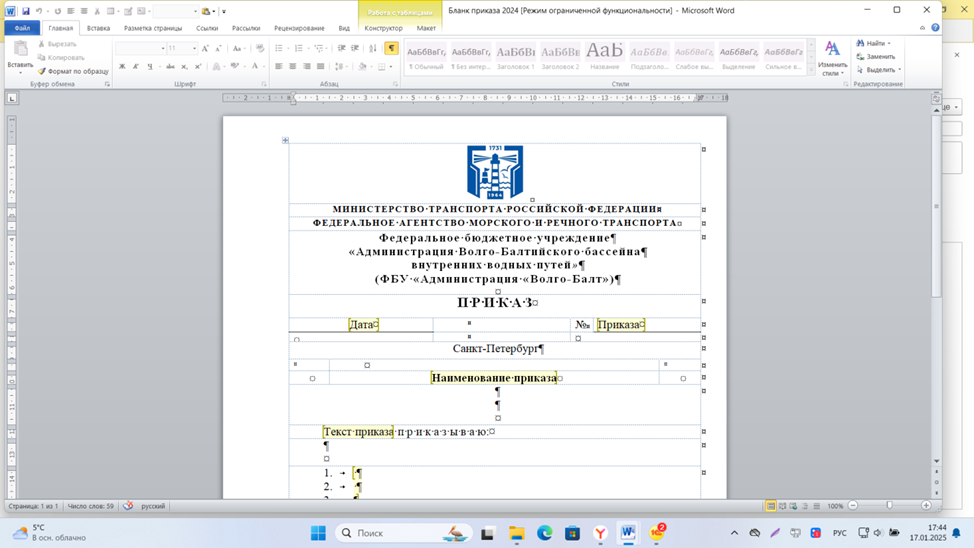
Task: Click the Заменить button
Action: [x=876, y=57]
